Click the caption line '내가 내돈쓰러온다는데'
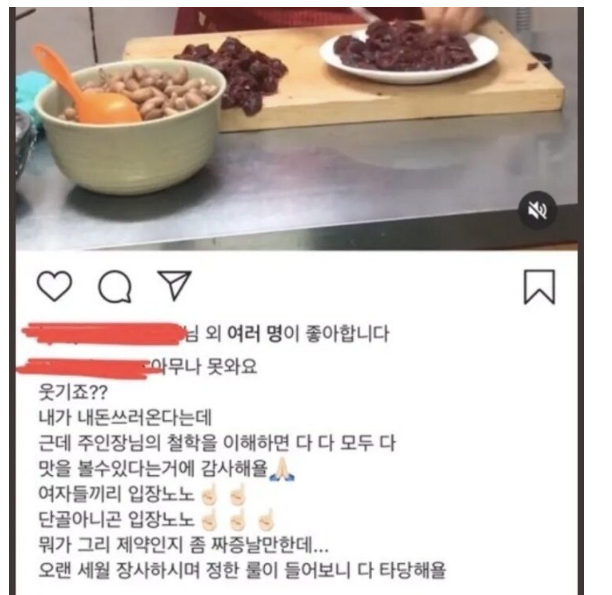 [x=125, y=418]
